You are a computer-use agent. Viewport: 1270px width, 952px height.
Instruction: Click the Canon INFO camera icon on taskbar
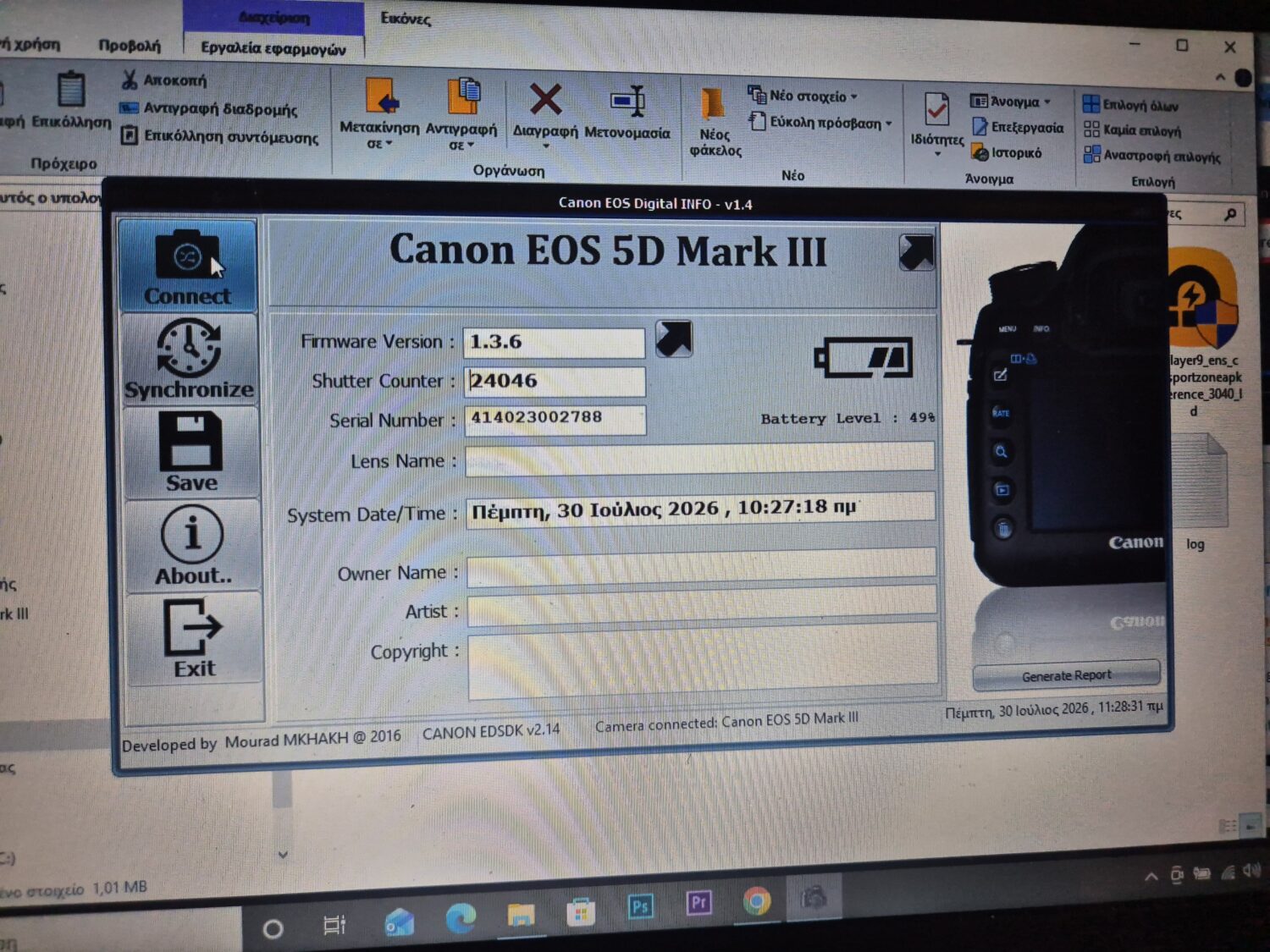click(814, 896)
